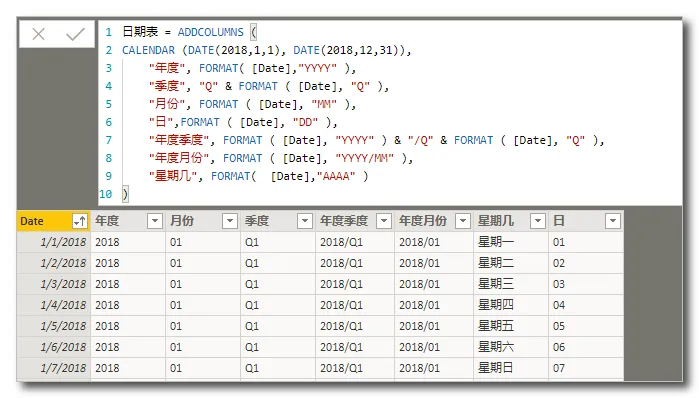The image size is (699, 398).
Task: Commit the formula with the checkmark icon
Action: (75, 34)
